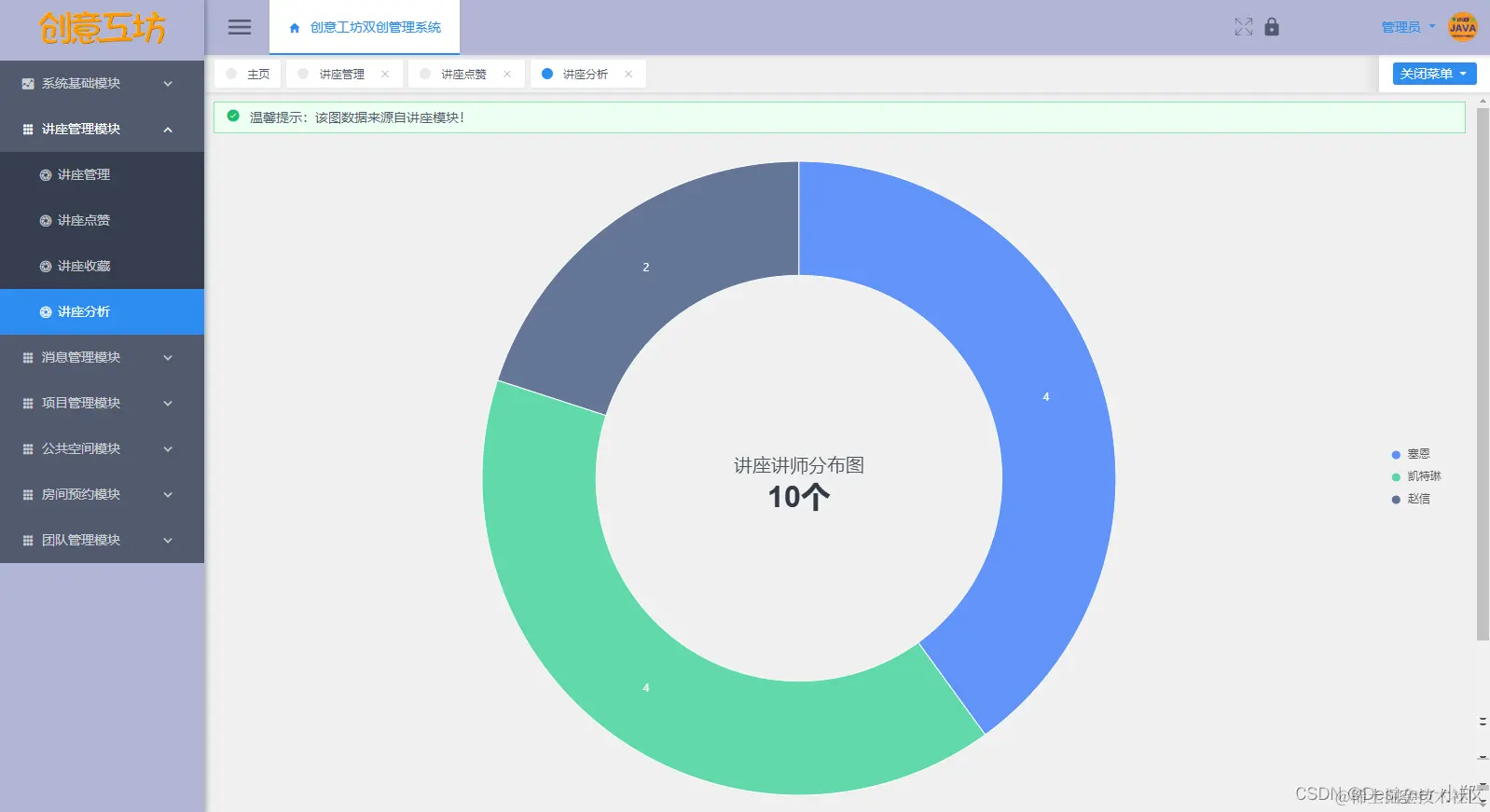The height and width of the screenshot is (812, 1490).
Task: Toggle the 凯特琳 legend entry
Action: click(x=1416, y=476)
